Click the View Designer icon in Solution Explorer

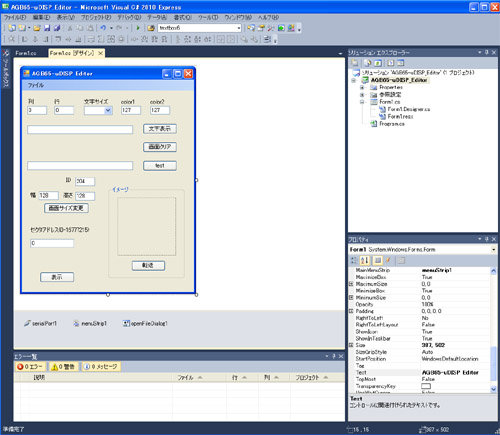point(401,63)
